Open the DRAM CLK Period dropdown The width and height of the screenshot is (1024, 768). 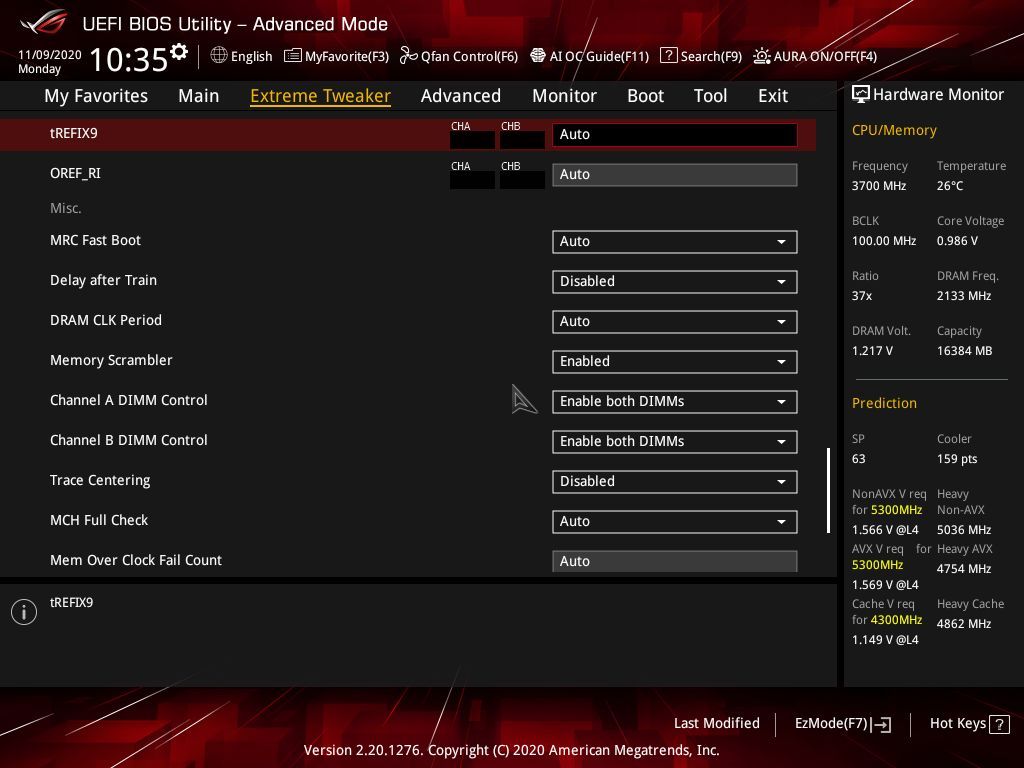[675, 321]
